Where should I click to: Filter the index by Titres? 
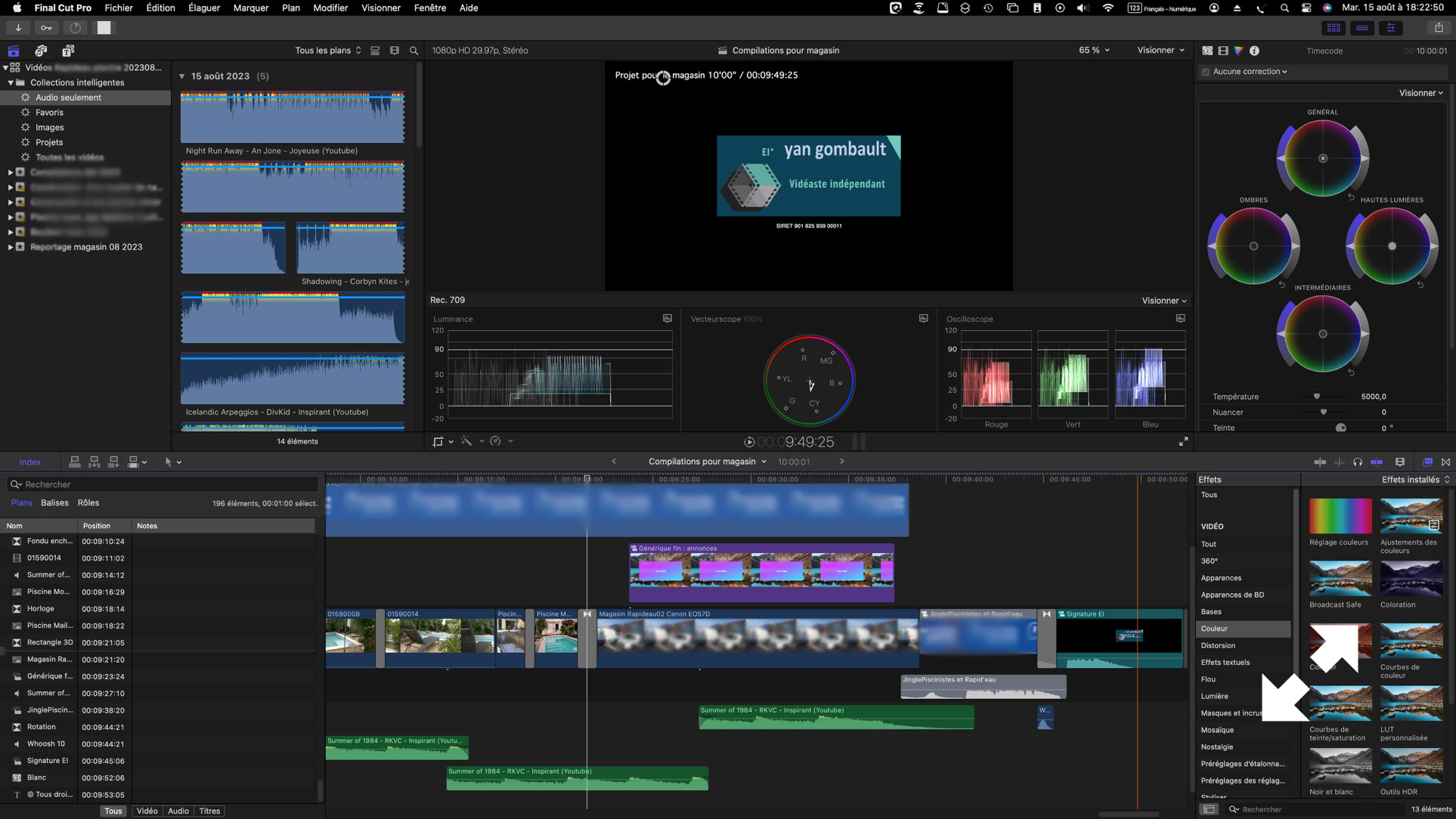209,811
